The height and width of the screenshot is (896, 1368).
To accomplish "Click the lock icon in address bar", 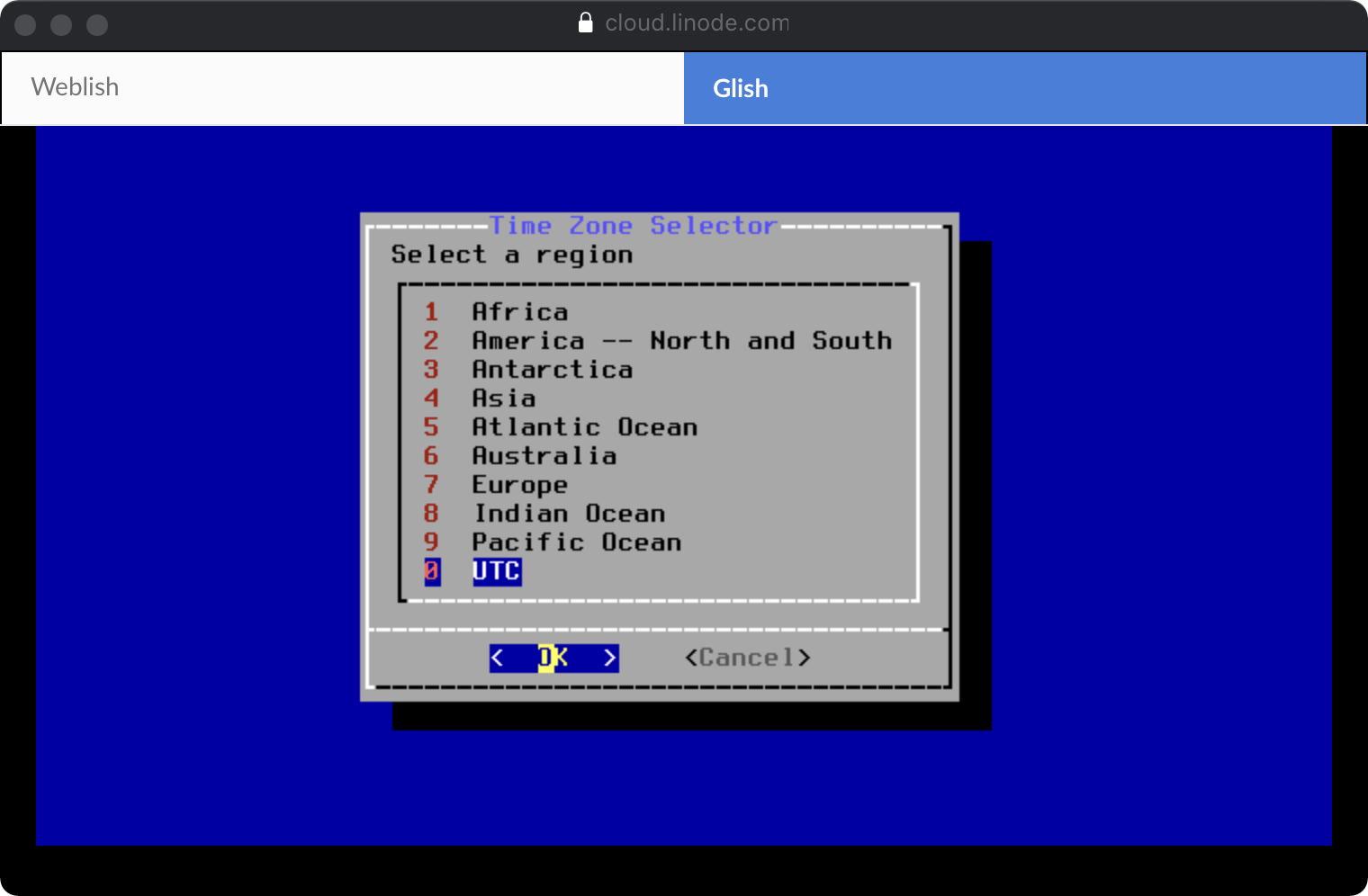I will (x=586, y=23).
